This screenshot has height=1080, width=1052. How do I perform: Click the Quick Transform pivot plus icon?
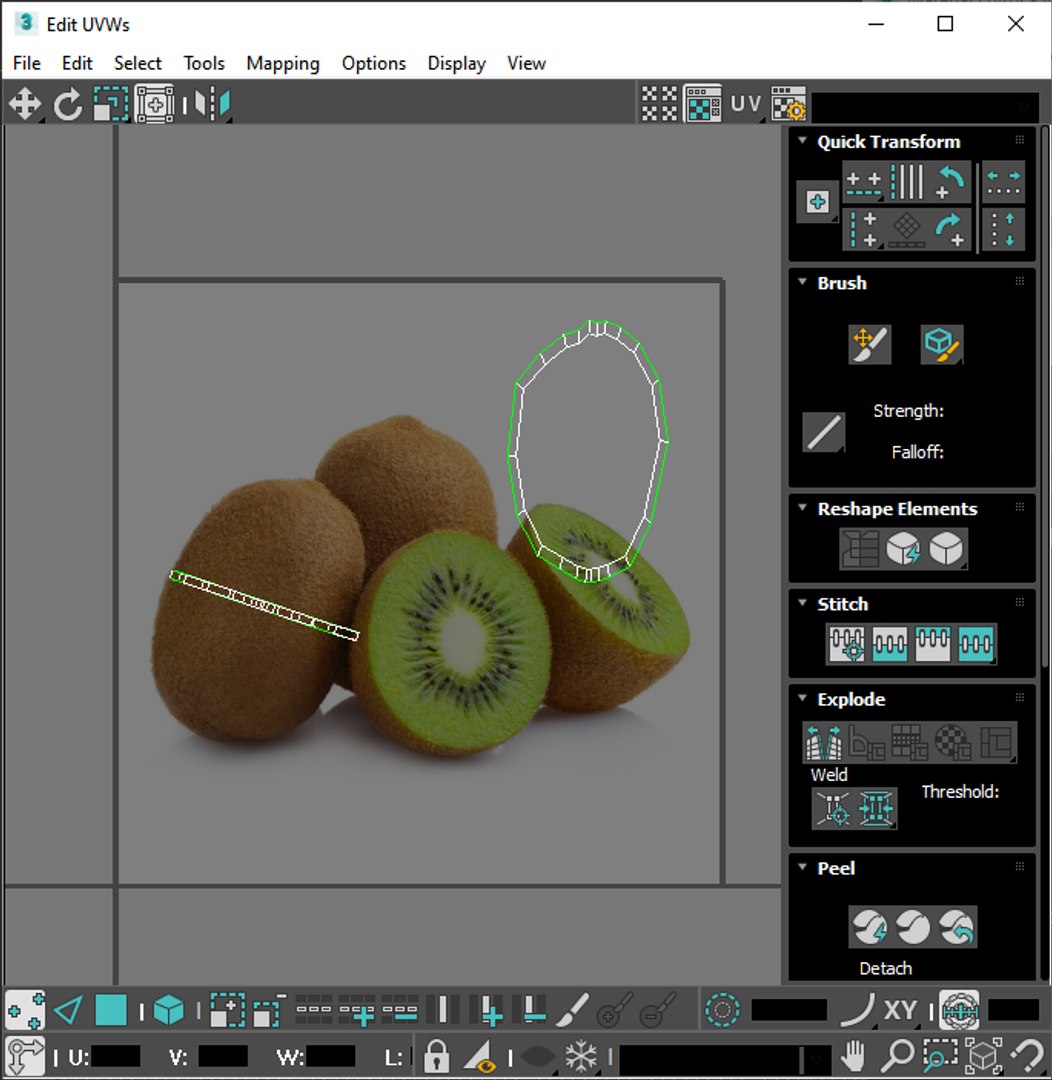[x=818, y=202]
